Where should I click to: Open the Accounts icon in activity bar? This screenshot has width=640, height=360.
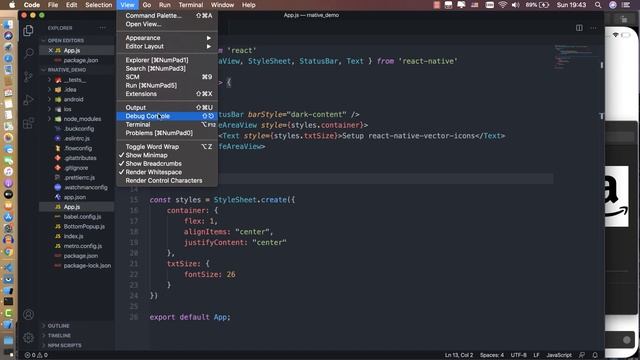pyautogui.click(x=28, y=315)
